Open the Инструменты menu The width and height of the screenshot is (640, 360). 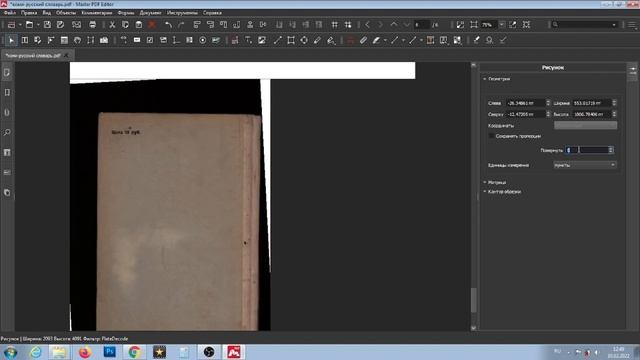coord(182,13)
